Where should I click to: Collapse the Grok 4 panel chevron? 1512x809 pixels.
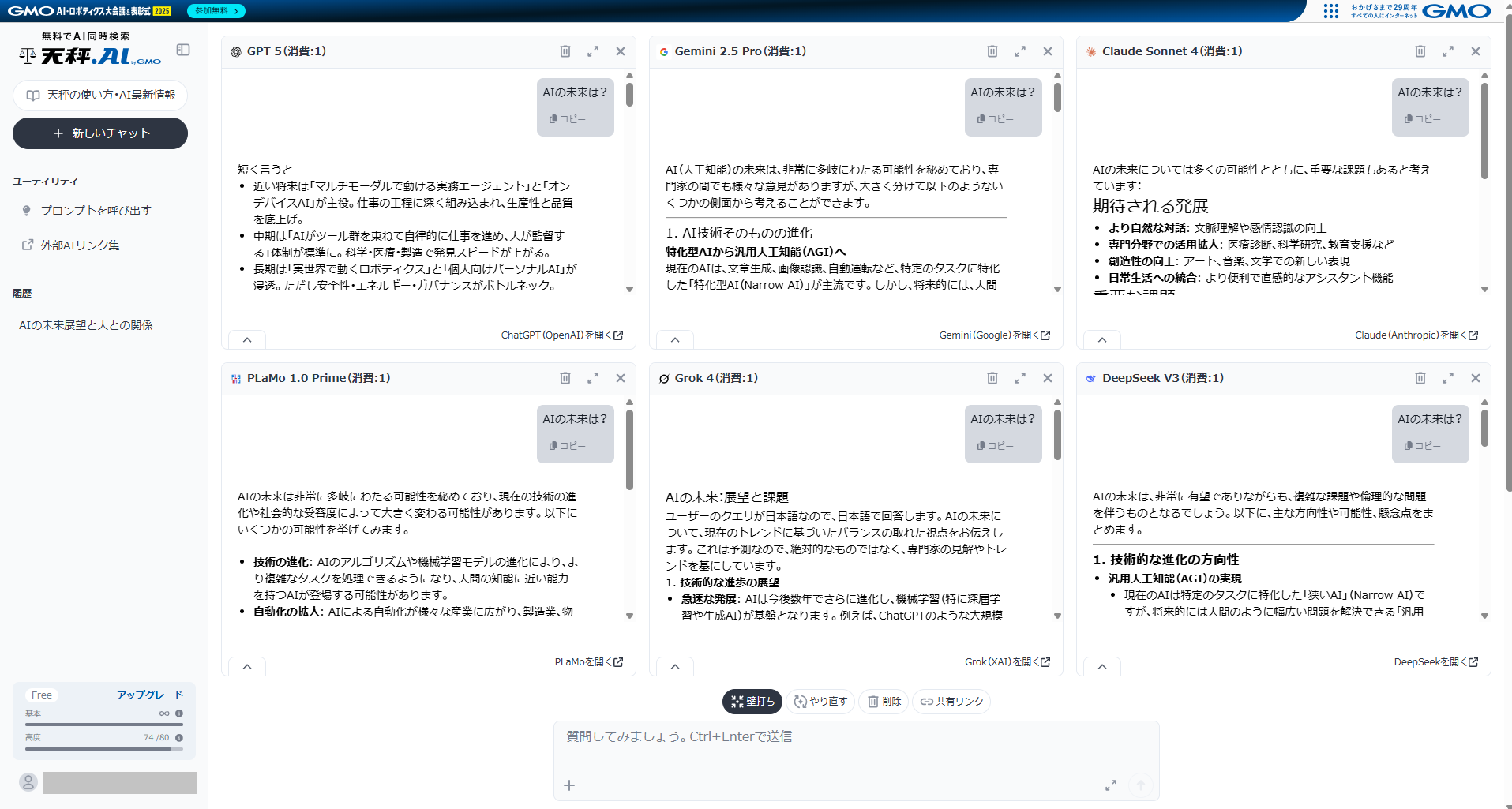tap(675, 666)
